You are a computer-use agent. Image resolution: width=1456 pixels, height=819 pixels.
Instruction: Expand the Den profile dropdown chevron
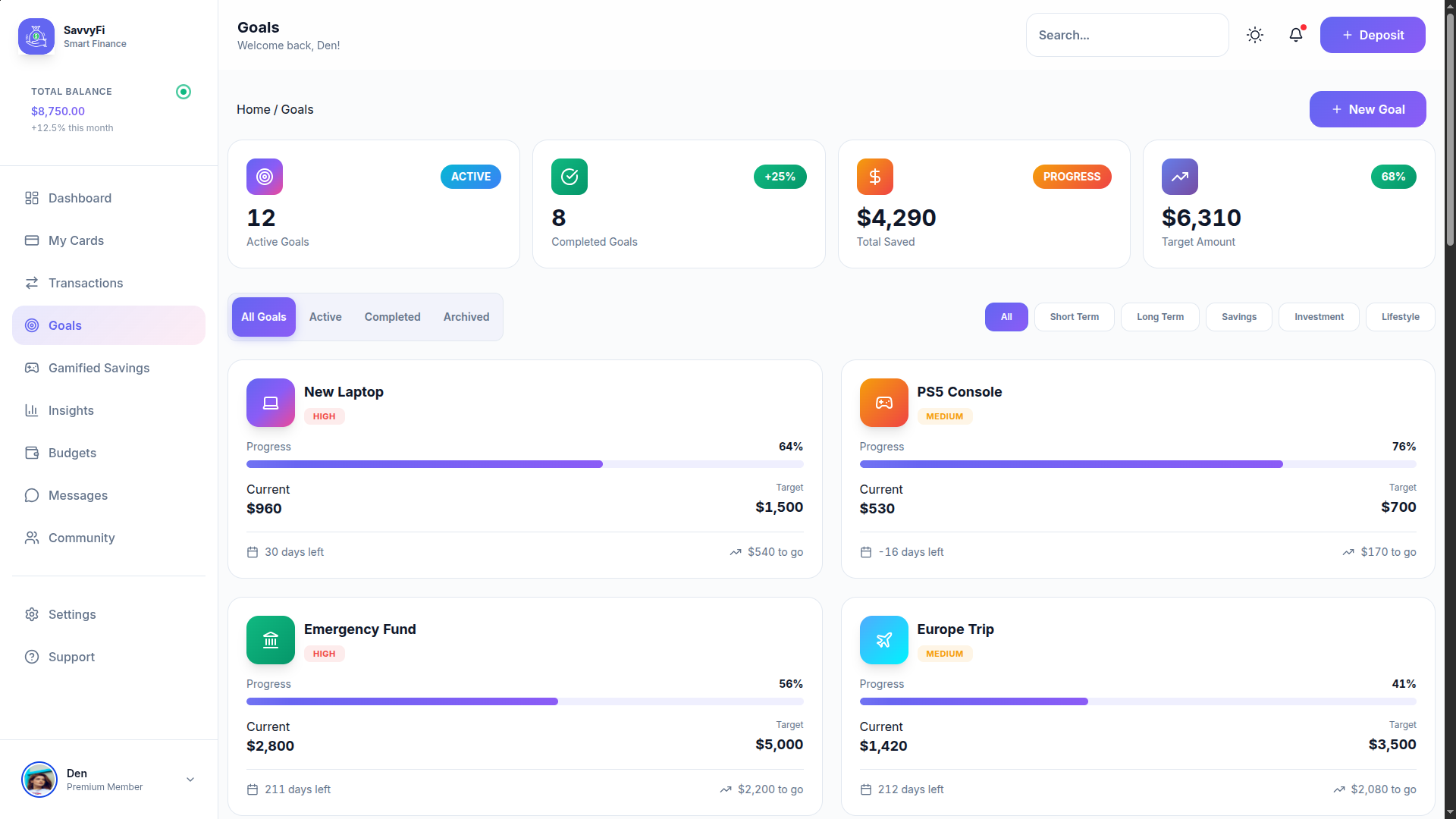point(190,780)
